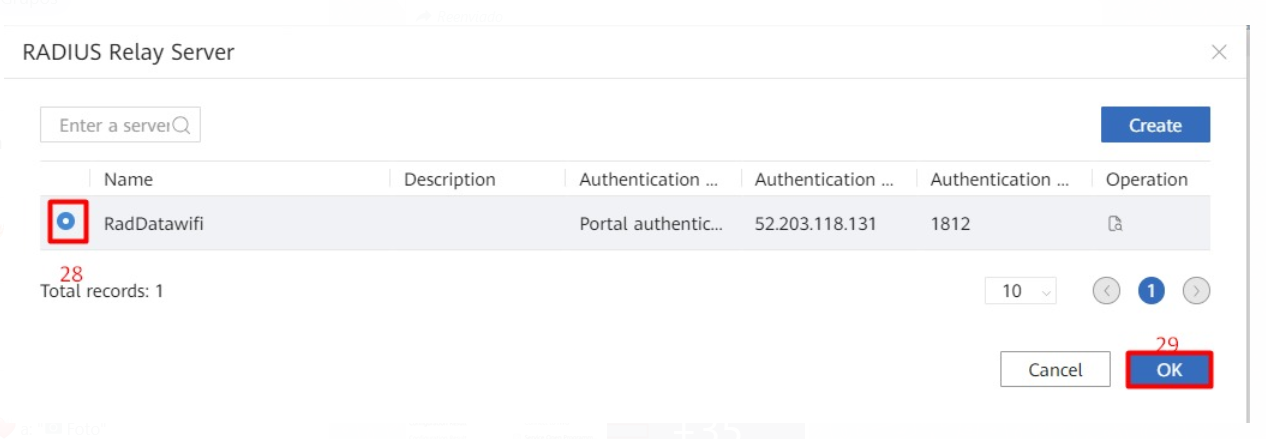Click the Create button

[x=1155, y=125]
